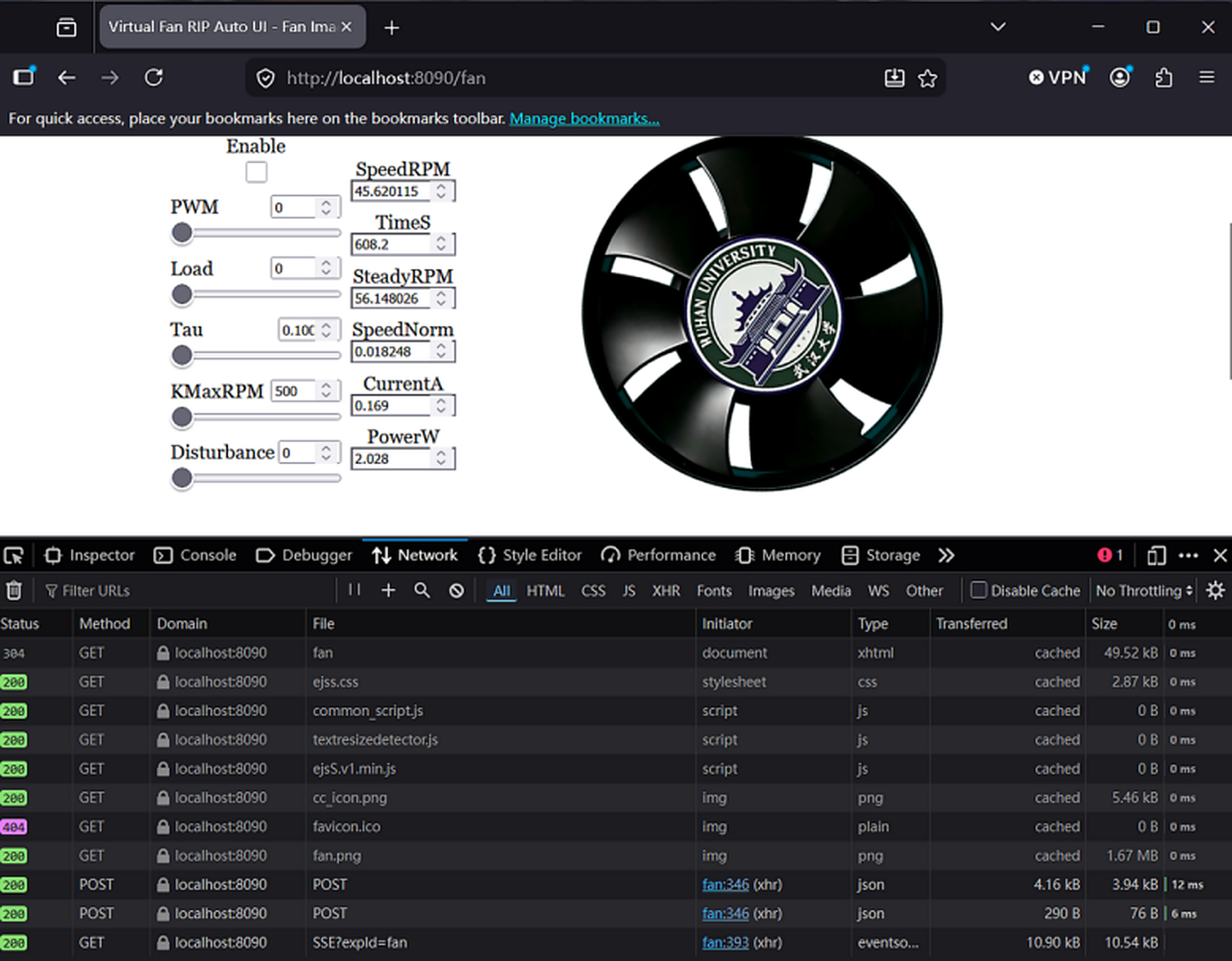Open the browser hamburger menu
The height and width of the screenshot is (961, 1232).
point(1207,77)
